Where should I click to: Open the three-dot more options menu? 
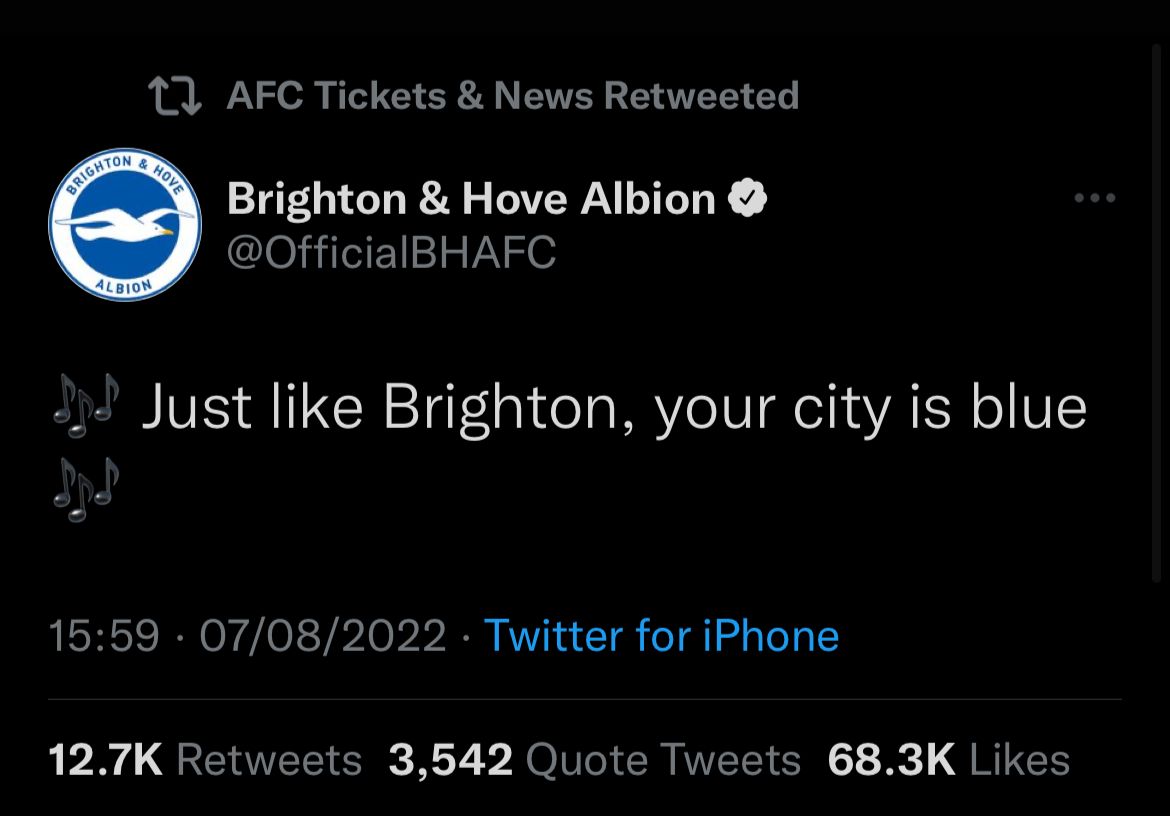point(1094,198)
